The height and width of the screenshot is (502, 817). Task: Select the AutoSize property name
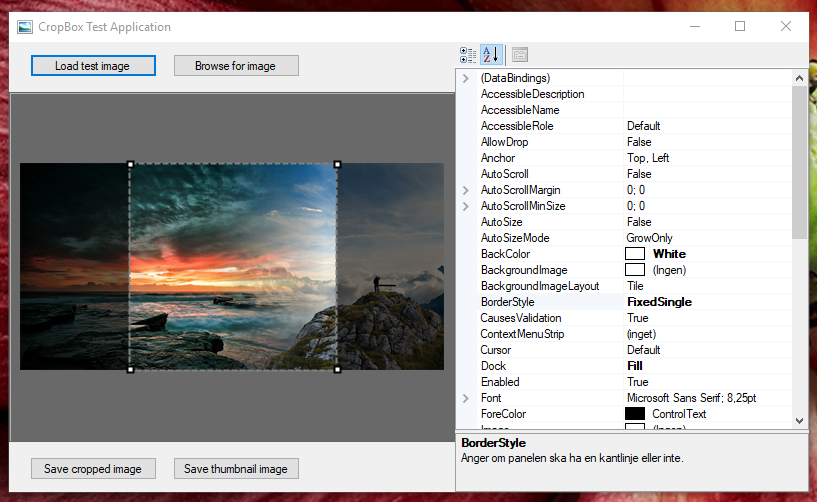501,222
